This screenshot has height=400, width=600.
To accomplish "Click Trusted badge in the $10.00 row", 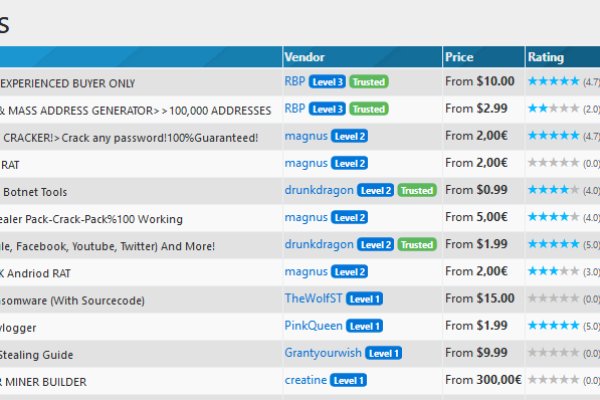I will [368, 82].
